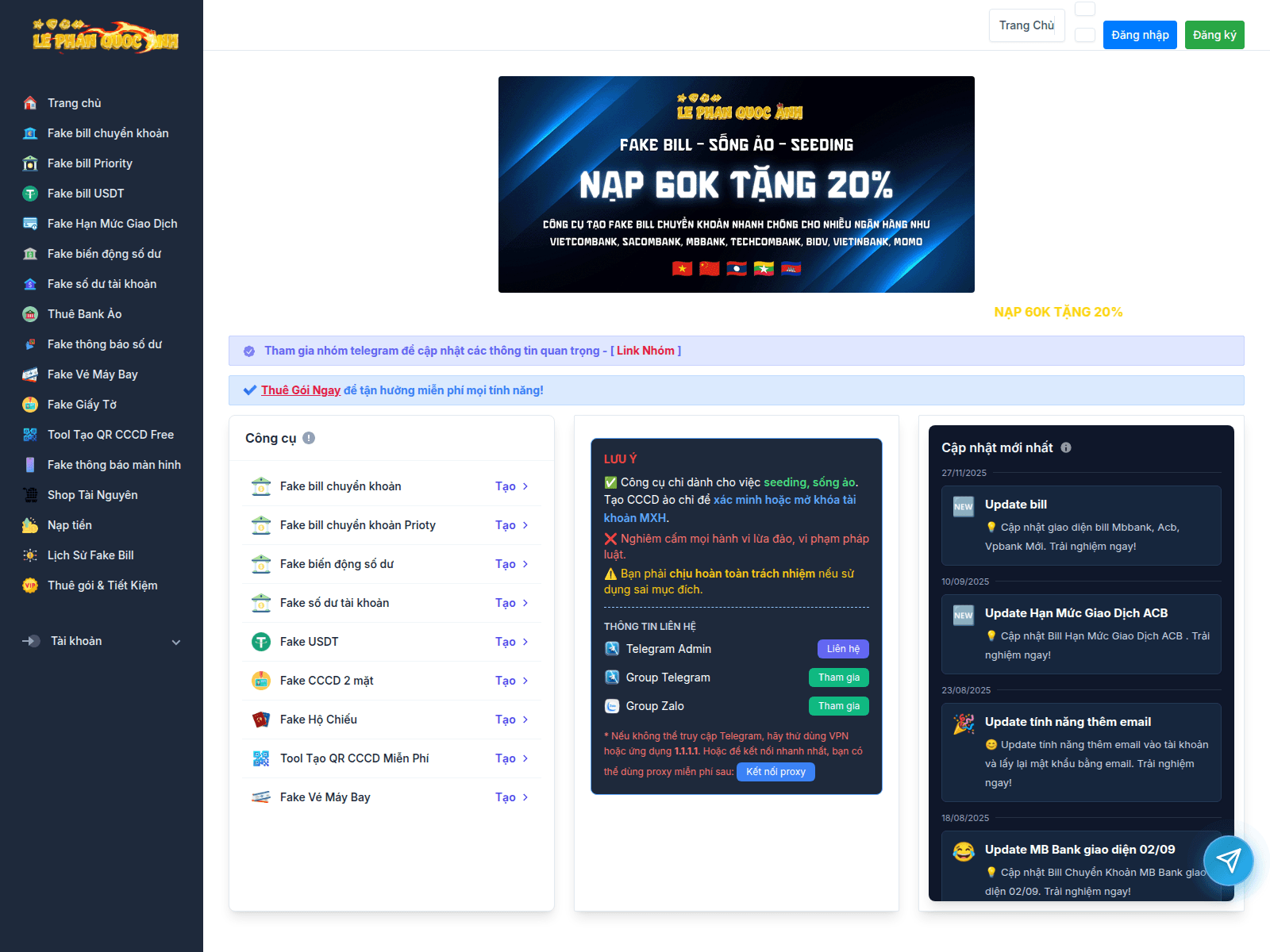
Task: Click the Fake Vé Máy Bay tool row
Action: 391,797
